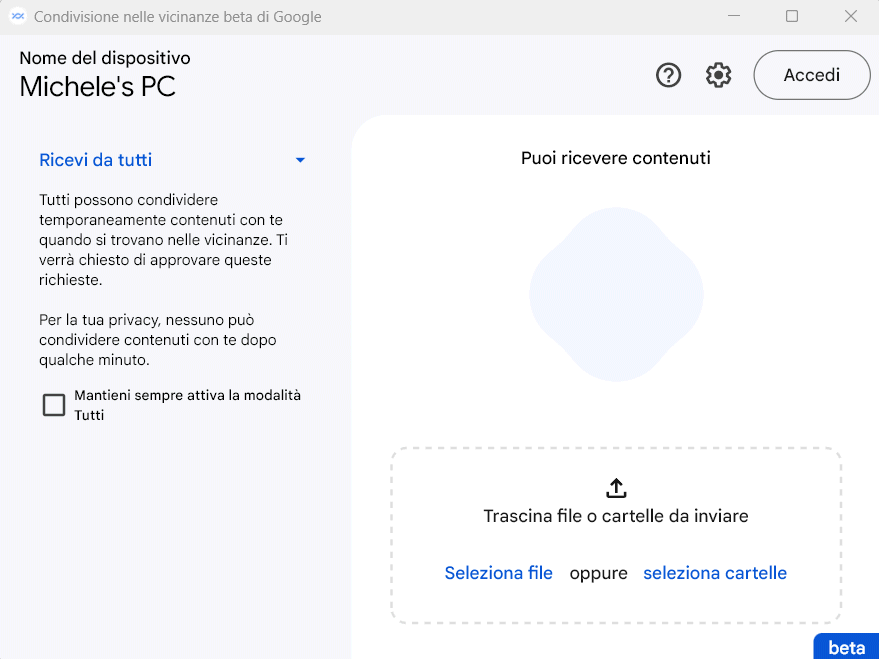This screenshot has height=659, width=879.
Task: Open the 'Ricevi da tutti' selector
Action: click(x=96, y=160)
